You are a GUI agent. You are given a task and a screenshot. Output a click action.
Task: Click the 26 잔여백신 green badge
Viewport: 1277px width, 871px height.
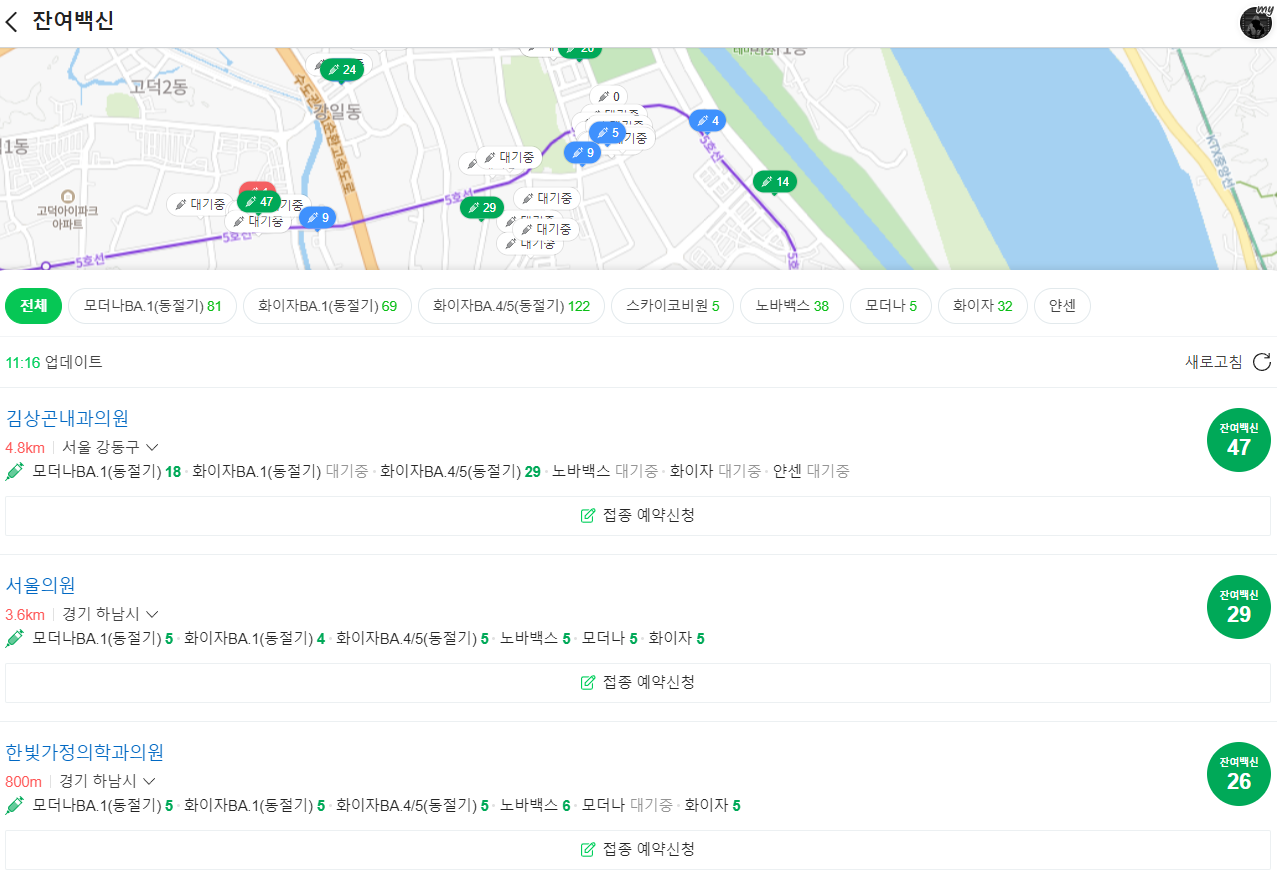(1239, 774)
